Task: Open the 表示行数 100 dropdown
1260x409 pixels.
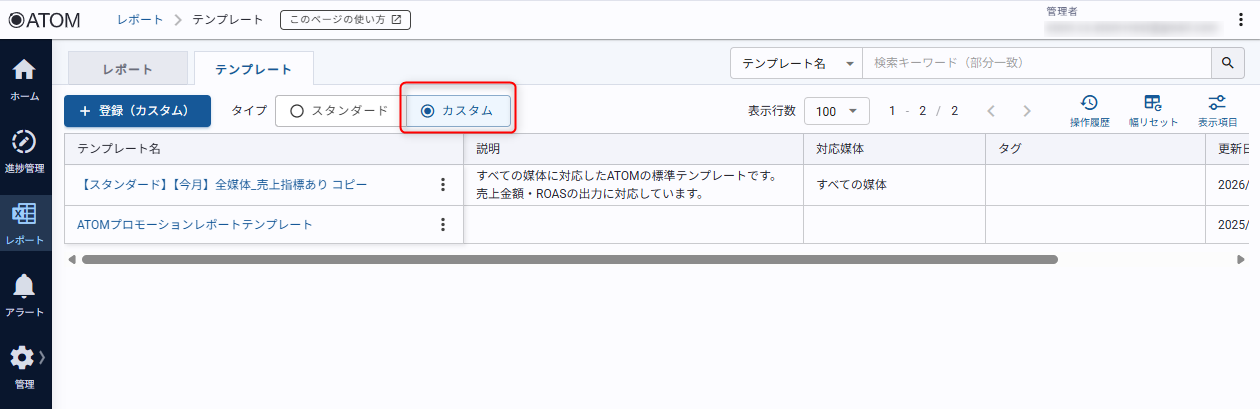Action: pyautogui.click(x=837, y=111)
